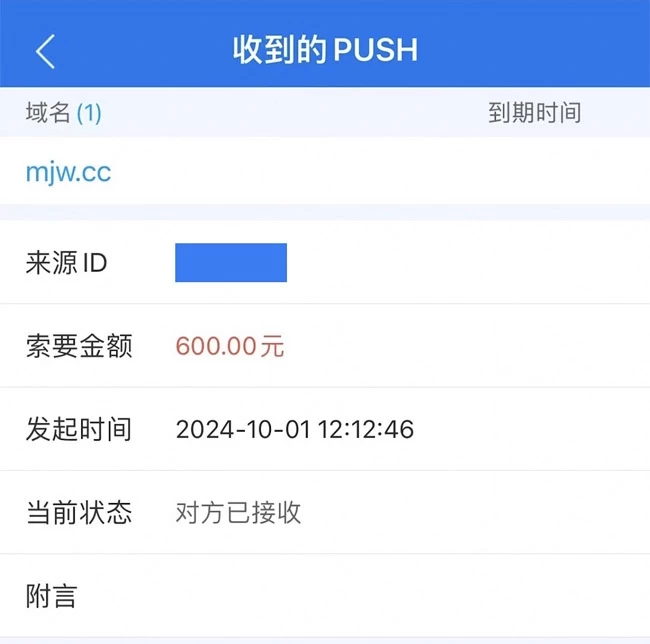Image resolution: width=650 pixels, height=644 pixels.
Task: Tap the back arrow icon
Action: click(45, 51)
